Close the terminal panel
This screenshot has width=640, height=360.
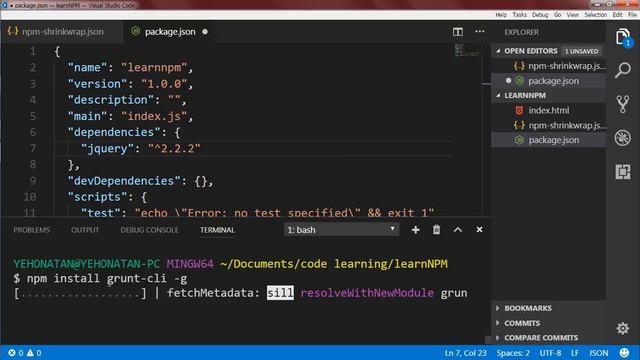pyautogui.click(x=479, y=230)
